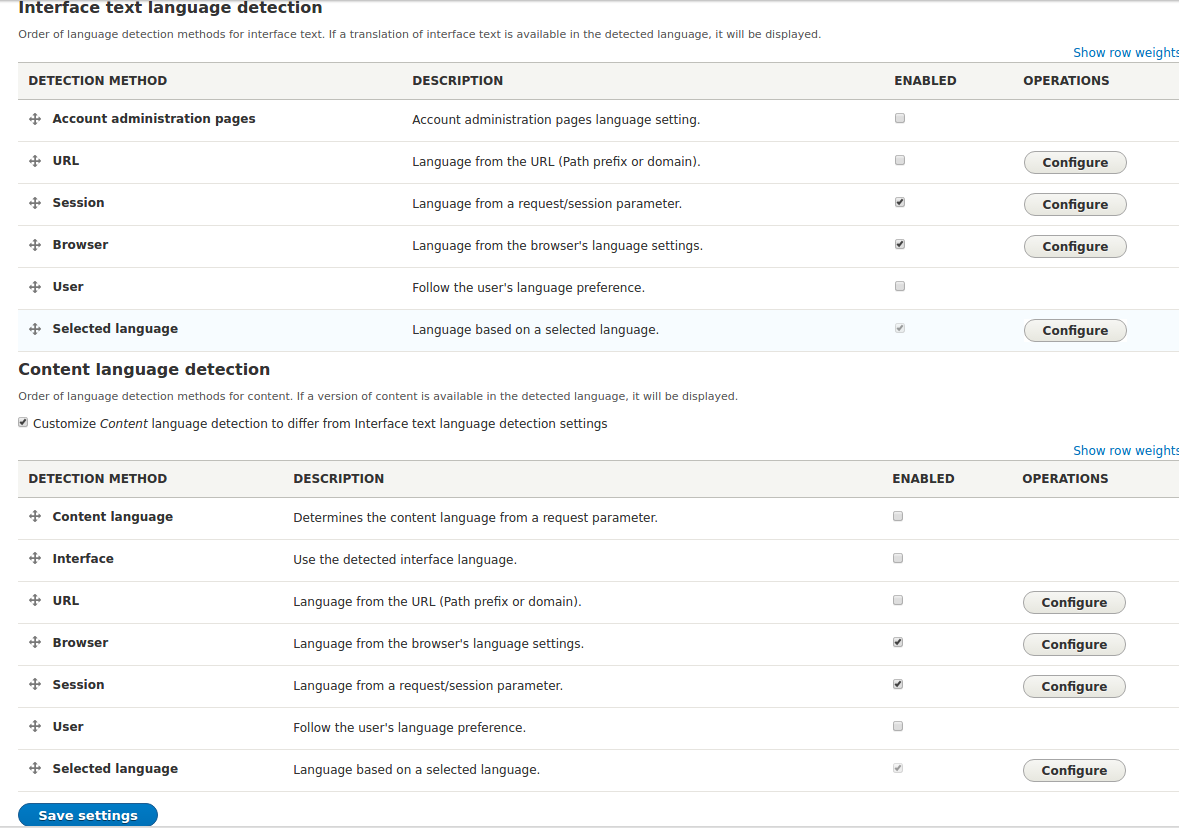Enable Account administration pages detection
1179x828 pixels.
(x=899, y=117)
